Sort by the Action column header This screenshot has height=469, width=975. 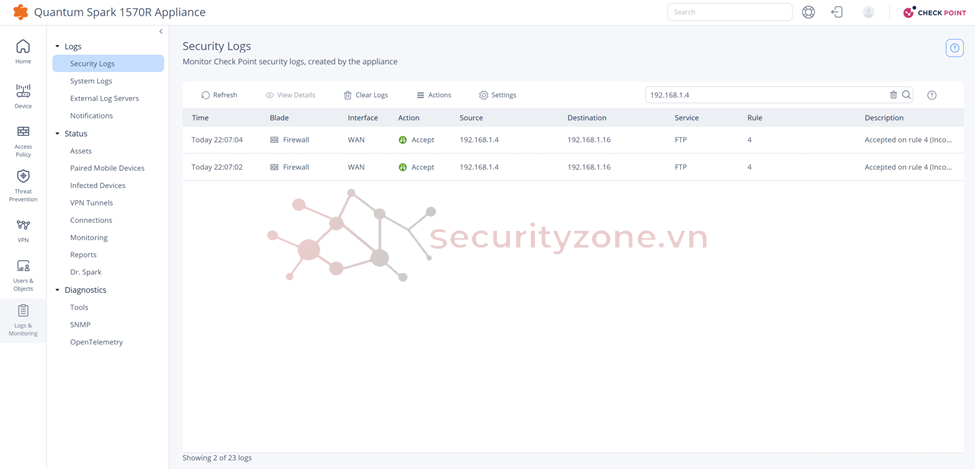(409, 118)
